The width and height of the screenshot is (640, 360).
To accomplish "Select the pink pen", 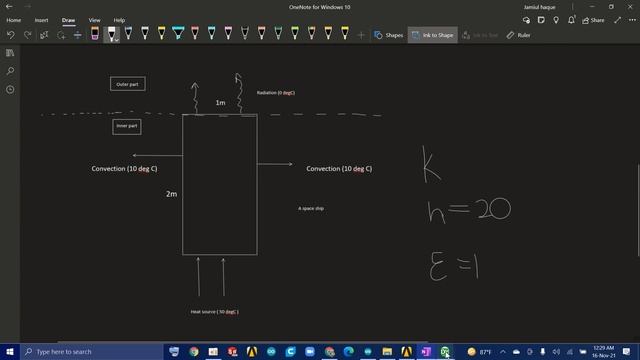I will click(228, 33).
